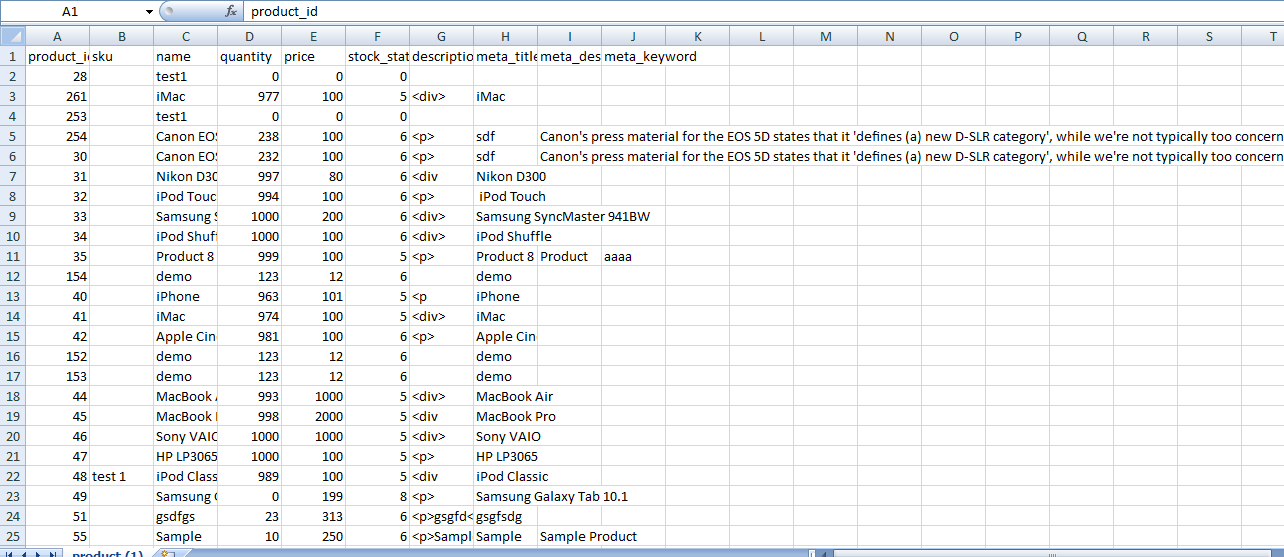
Task: Click product_id cell with value 253
Action: tap(57, 117)
